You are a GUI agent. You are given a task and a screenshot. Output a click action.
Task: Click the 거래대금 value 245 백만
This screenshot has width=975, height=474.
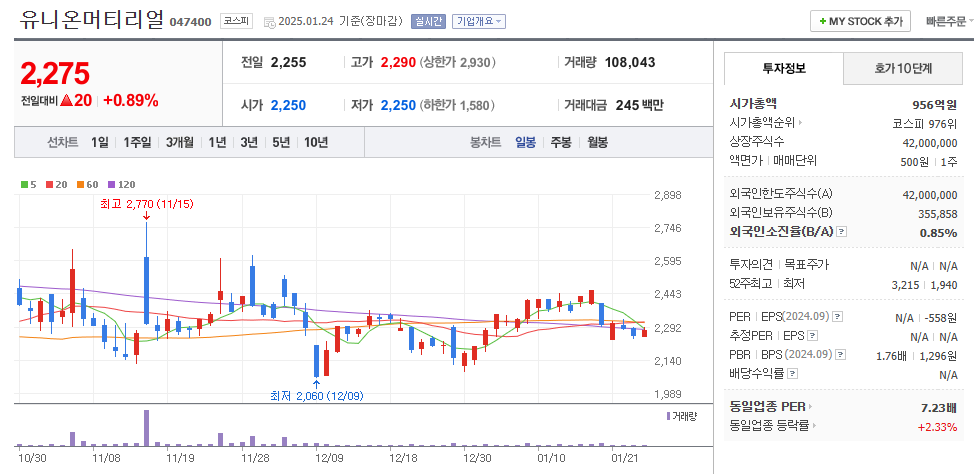[x=640, y=105]
